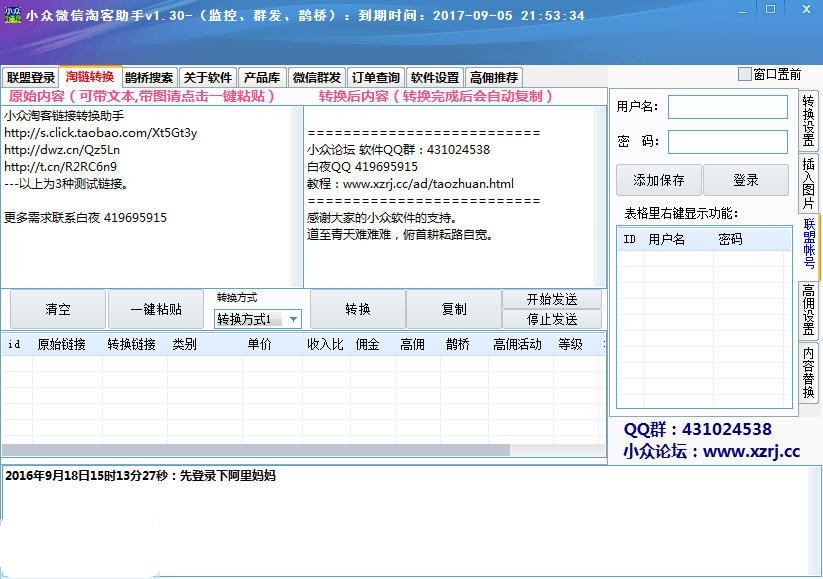Click the www.xzrj.cc/ad/taozhuan.html tutorial text
The image size is (823, 579).
click(428, 184)
